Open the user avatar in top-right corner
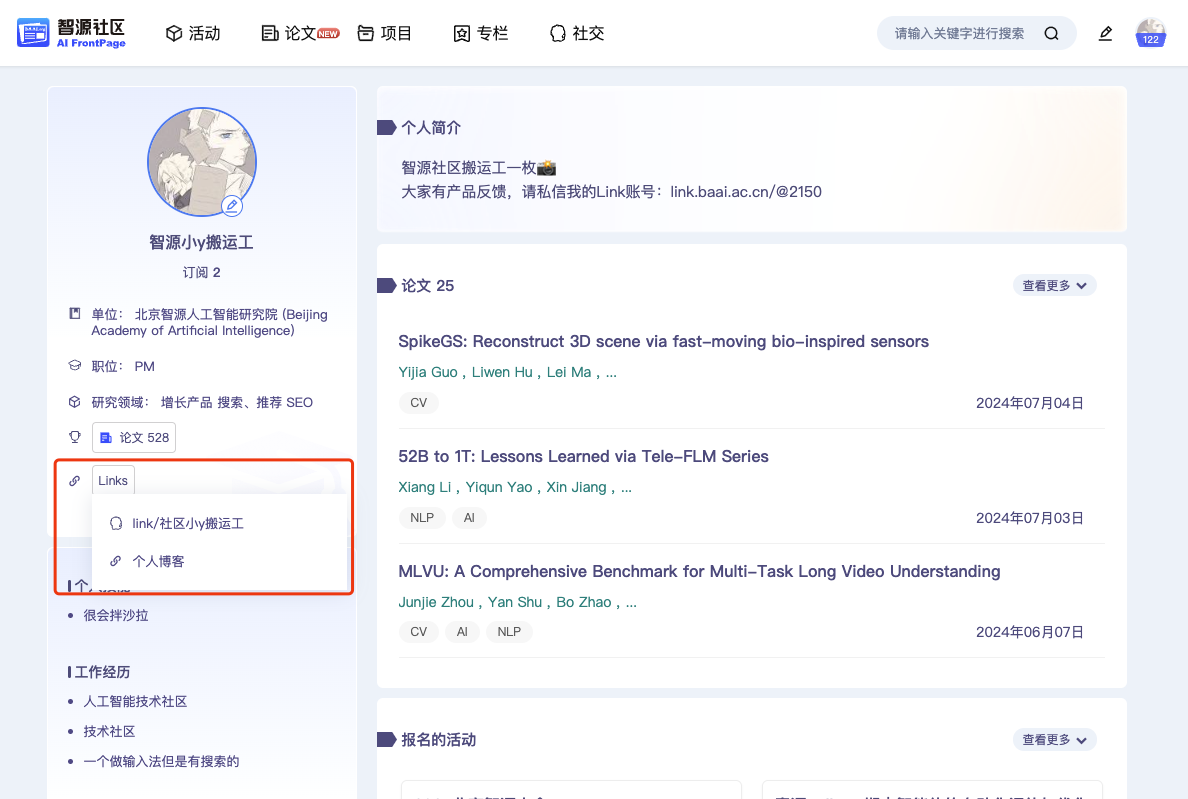 [x=1151, y=33]
